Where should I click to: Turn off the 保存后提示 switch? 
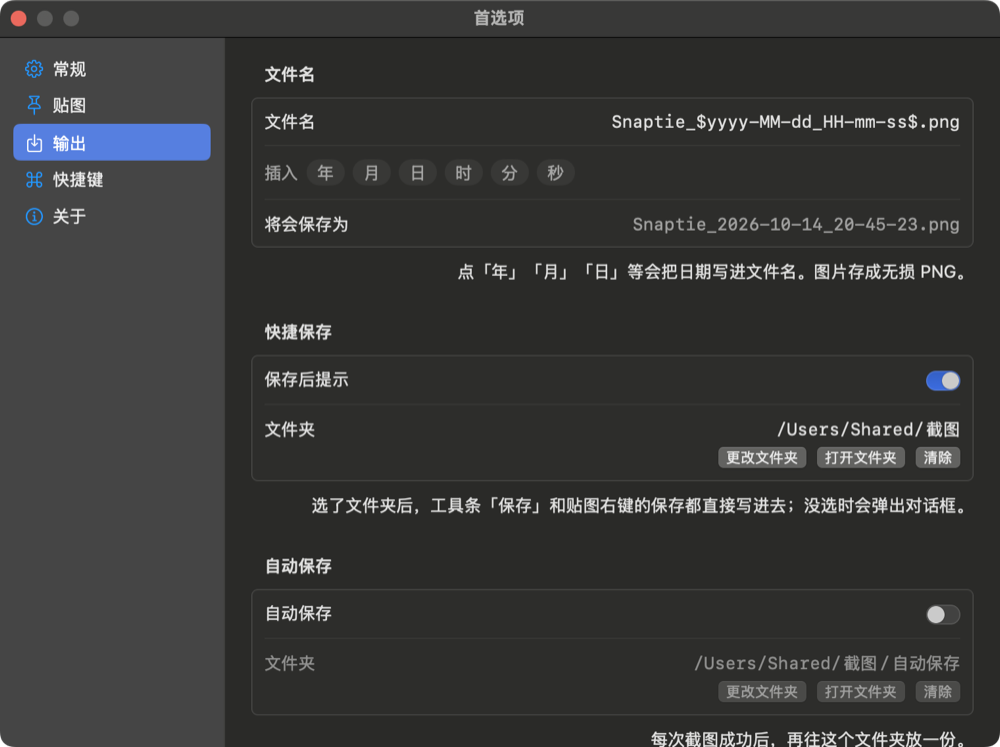(943, 381)
